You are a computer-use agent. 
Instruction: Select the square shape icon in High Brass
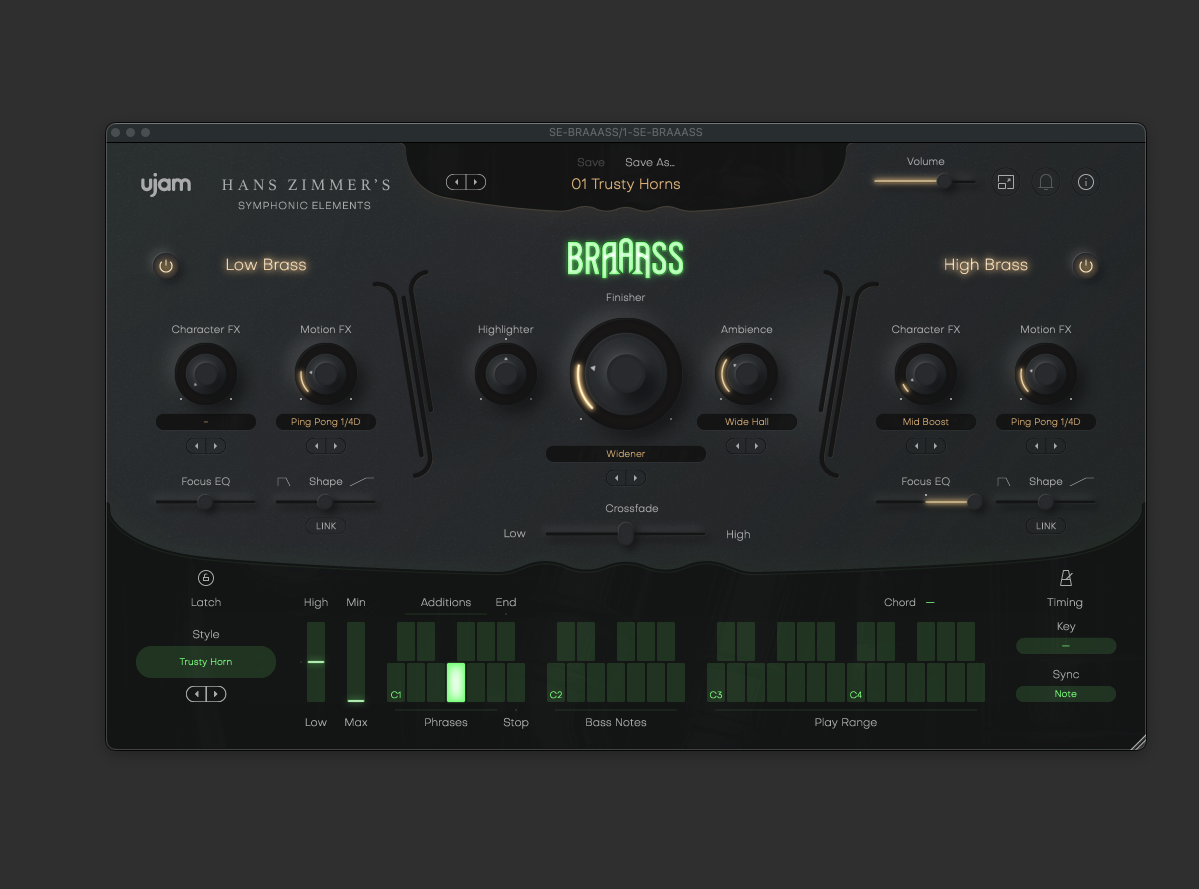(1003, 482)
